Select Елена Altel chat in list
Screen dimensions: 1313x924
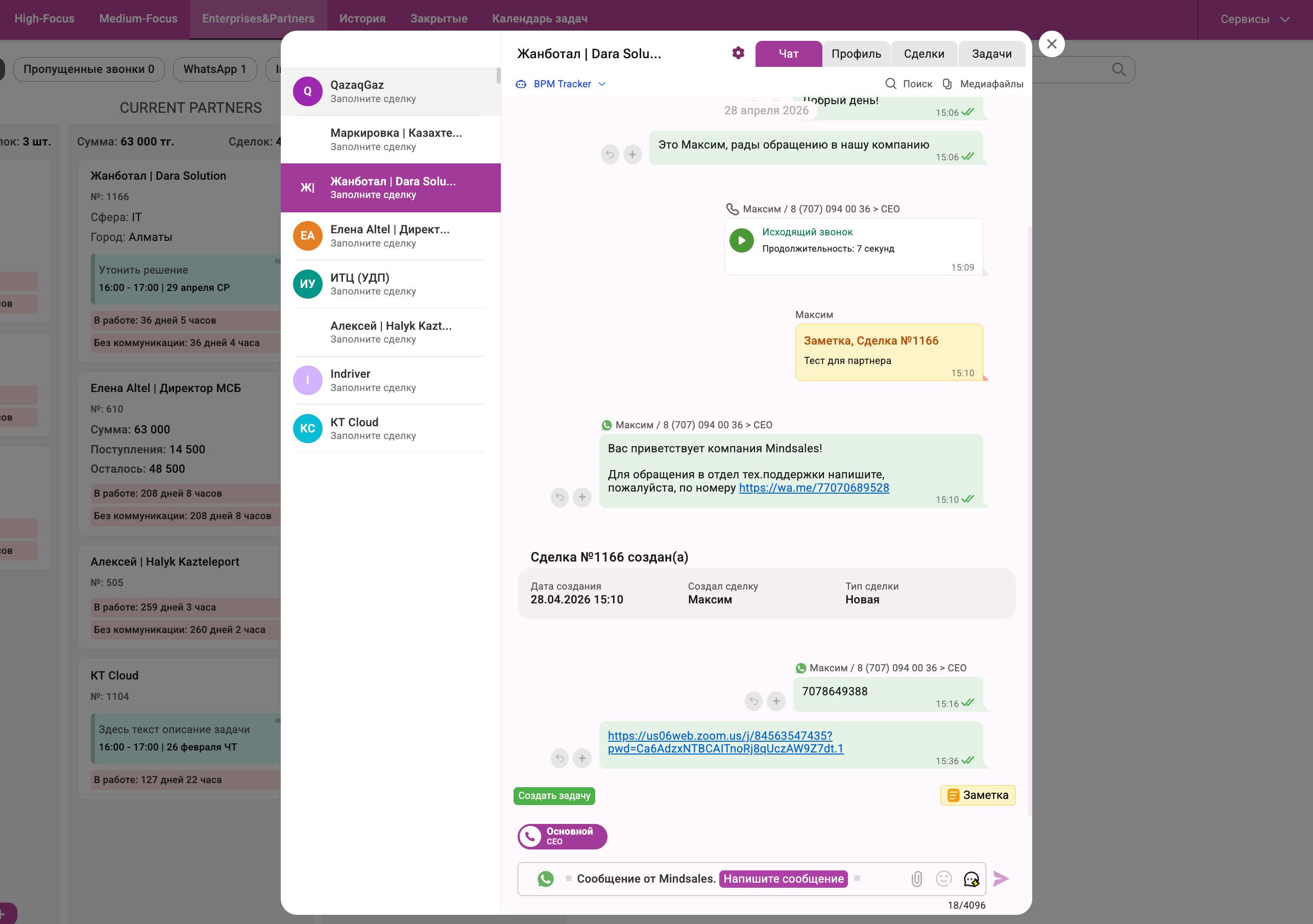(390, 236)
